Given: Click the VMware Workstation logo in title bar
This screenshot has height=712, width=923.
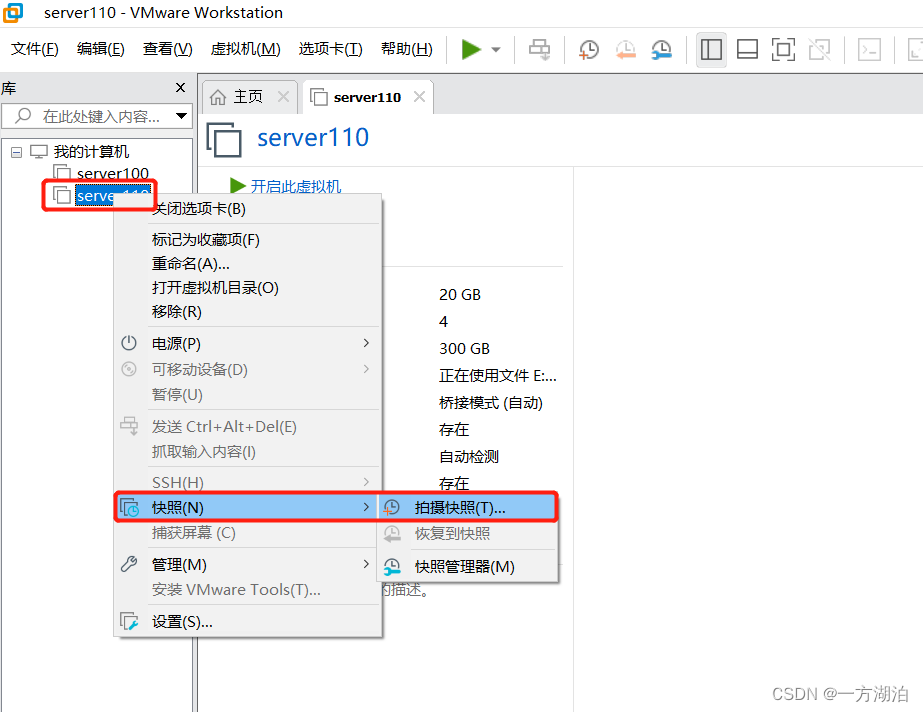Looking at the screenshot, I should click(x=13, y=12).
